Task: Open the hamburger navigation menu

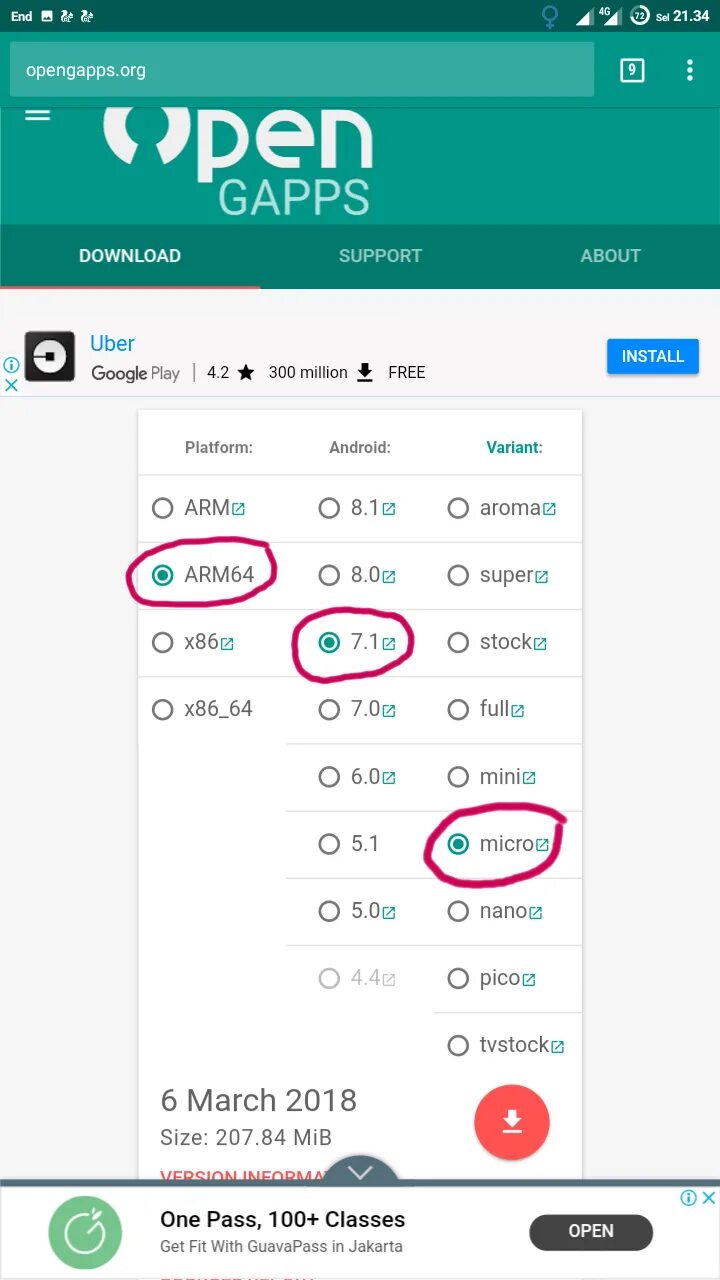Action: click(x=37, y=114)
